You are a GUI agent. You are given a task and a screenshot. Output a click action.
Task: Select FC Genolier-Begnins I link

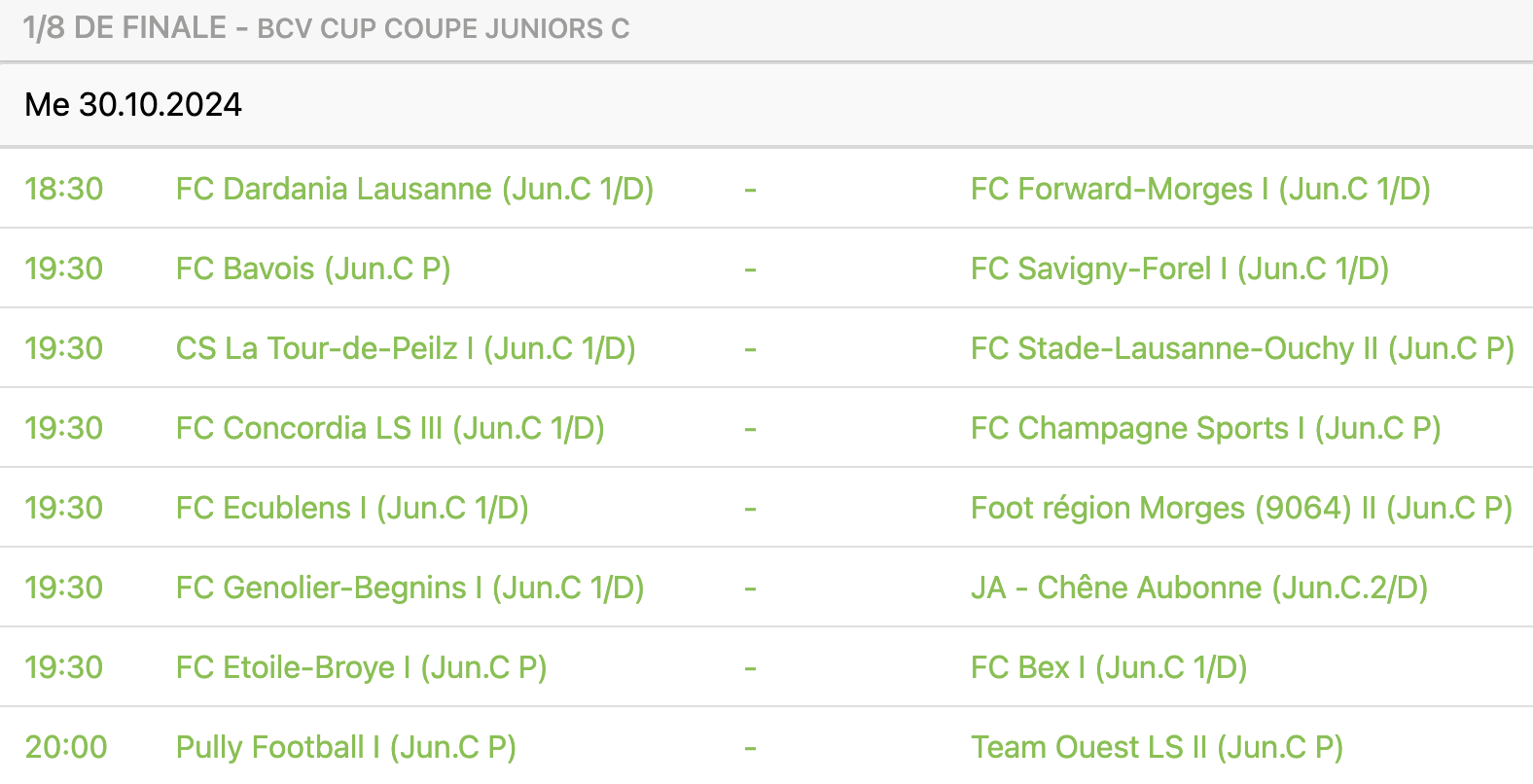click(x=410, y=588)
